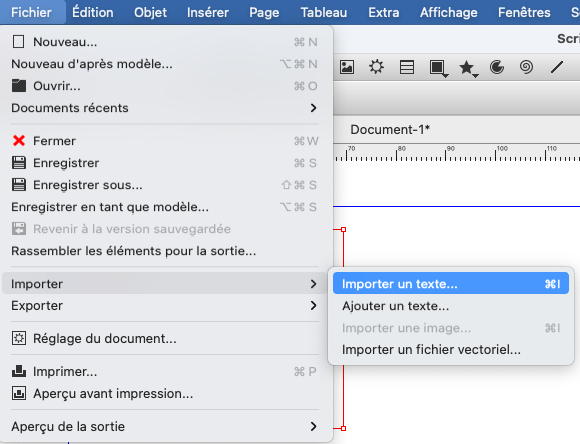Select the Shape tool square icon
The height and width of the screenshot is (444, 580).
tap(436, 67)
